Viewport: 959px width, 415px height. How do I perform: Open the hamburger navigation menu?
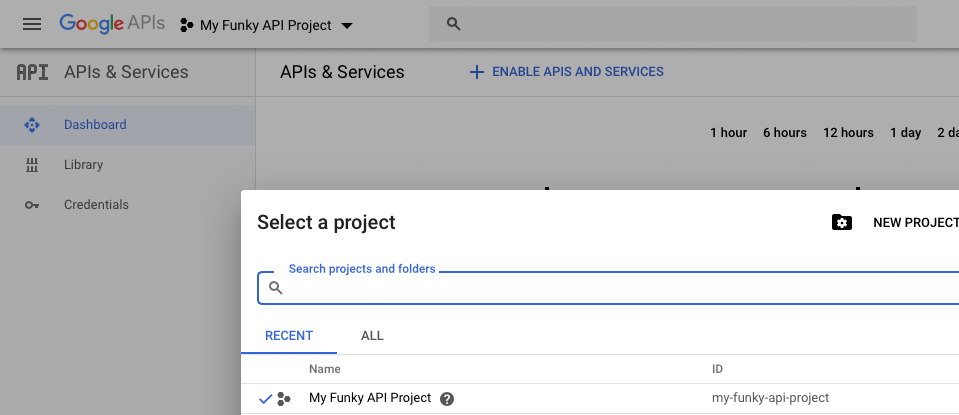(x=32, y=24)
